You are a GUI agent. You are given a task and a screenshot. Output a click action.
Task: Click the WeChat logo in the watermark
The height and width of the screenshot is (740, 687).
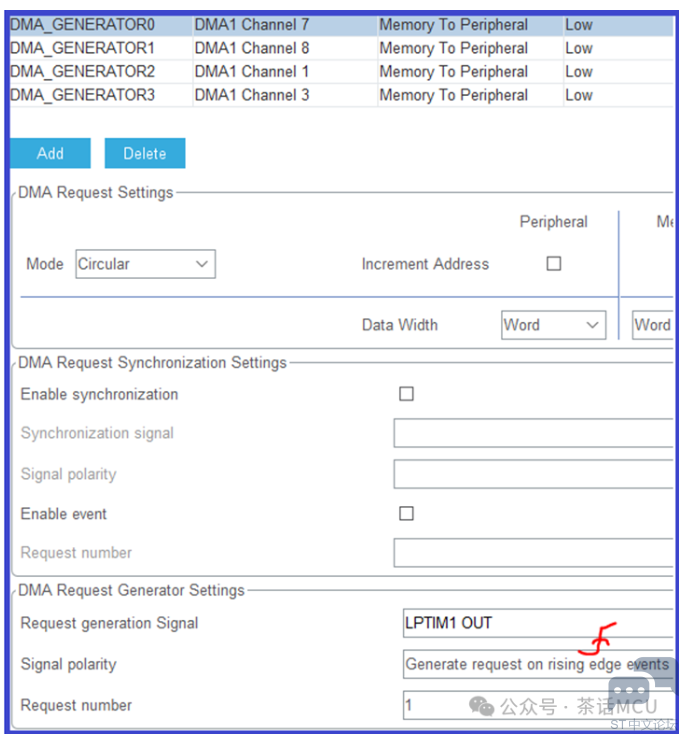tap(482, 707)
